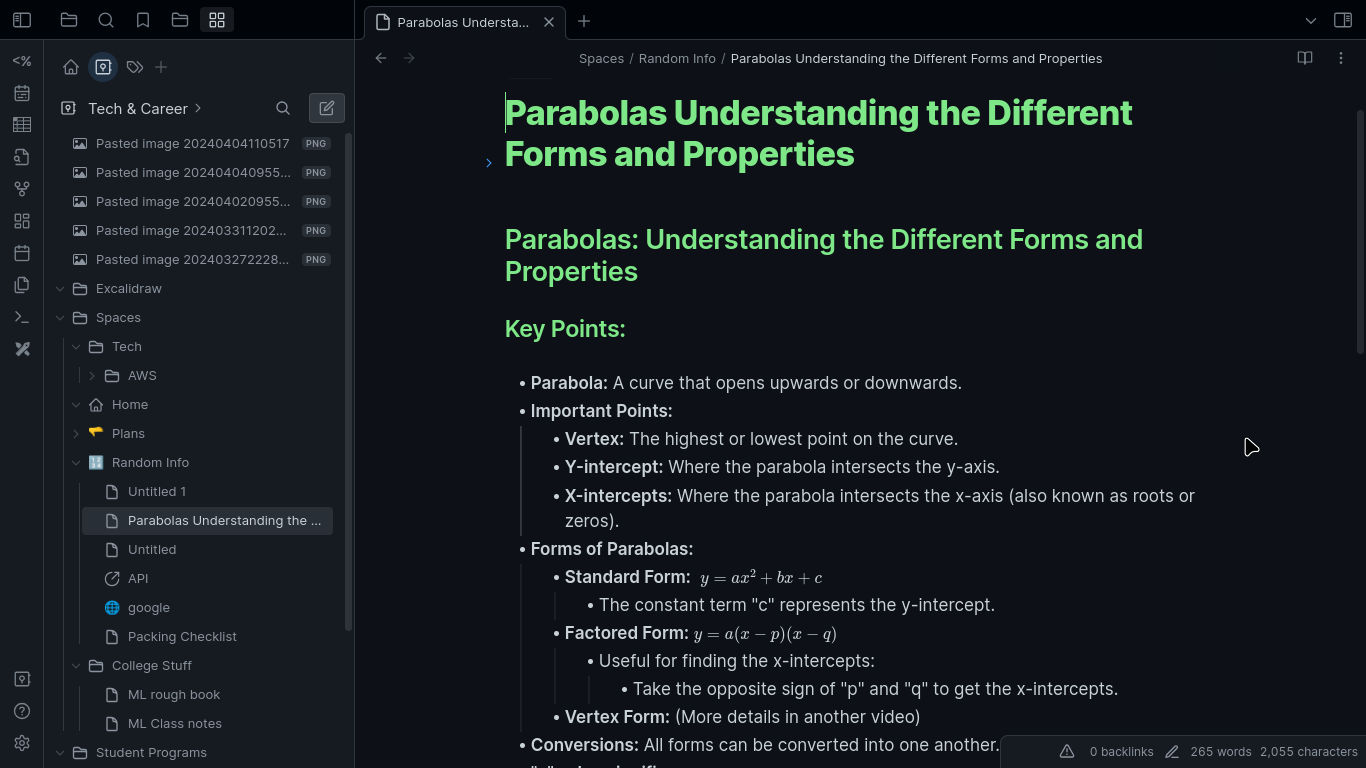Add a new space with the plus icon
This screenshot has height=768, width=1366.
161,67
